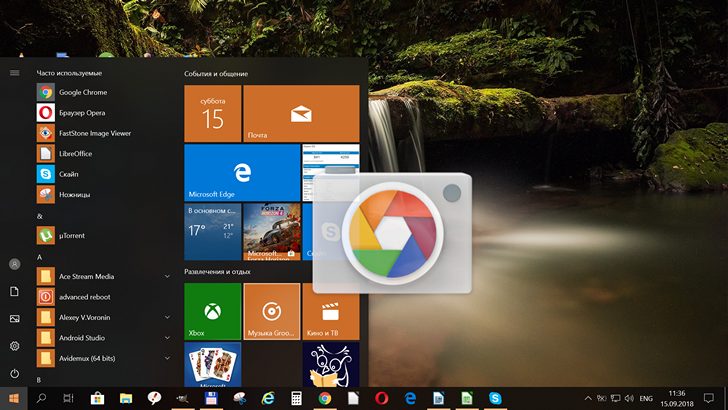Click the network icon in system tray
The height and width of the screenshot is (410, 728).
point(616,398)
